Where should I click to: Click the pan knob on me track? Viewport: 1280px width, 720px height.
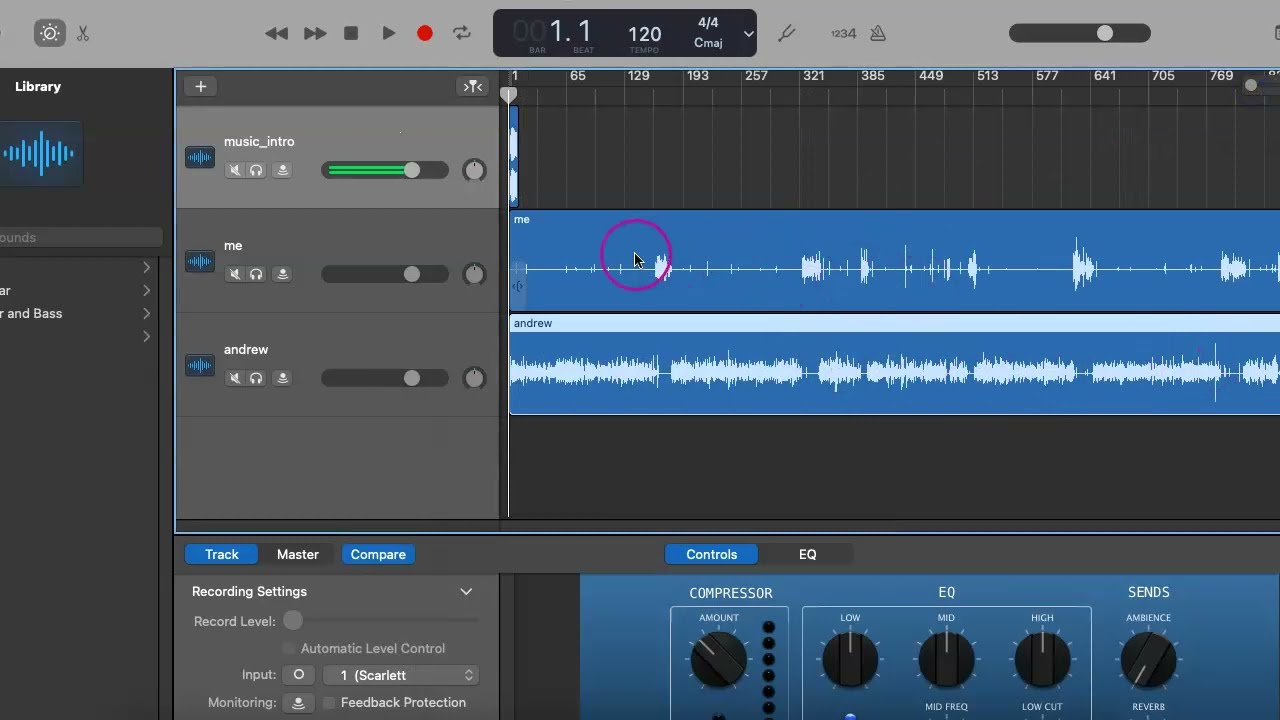pyautogui.click(x=474, y=274)
